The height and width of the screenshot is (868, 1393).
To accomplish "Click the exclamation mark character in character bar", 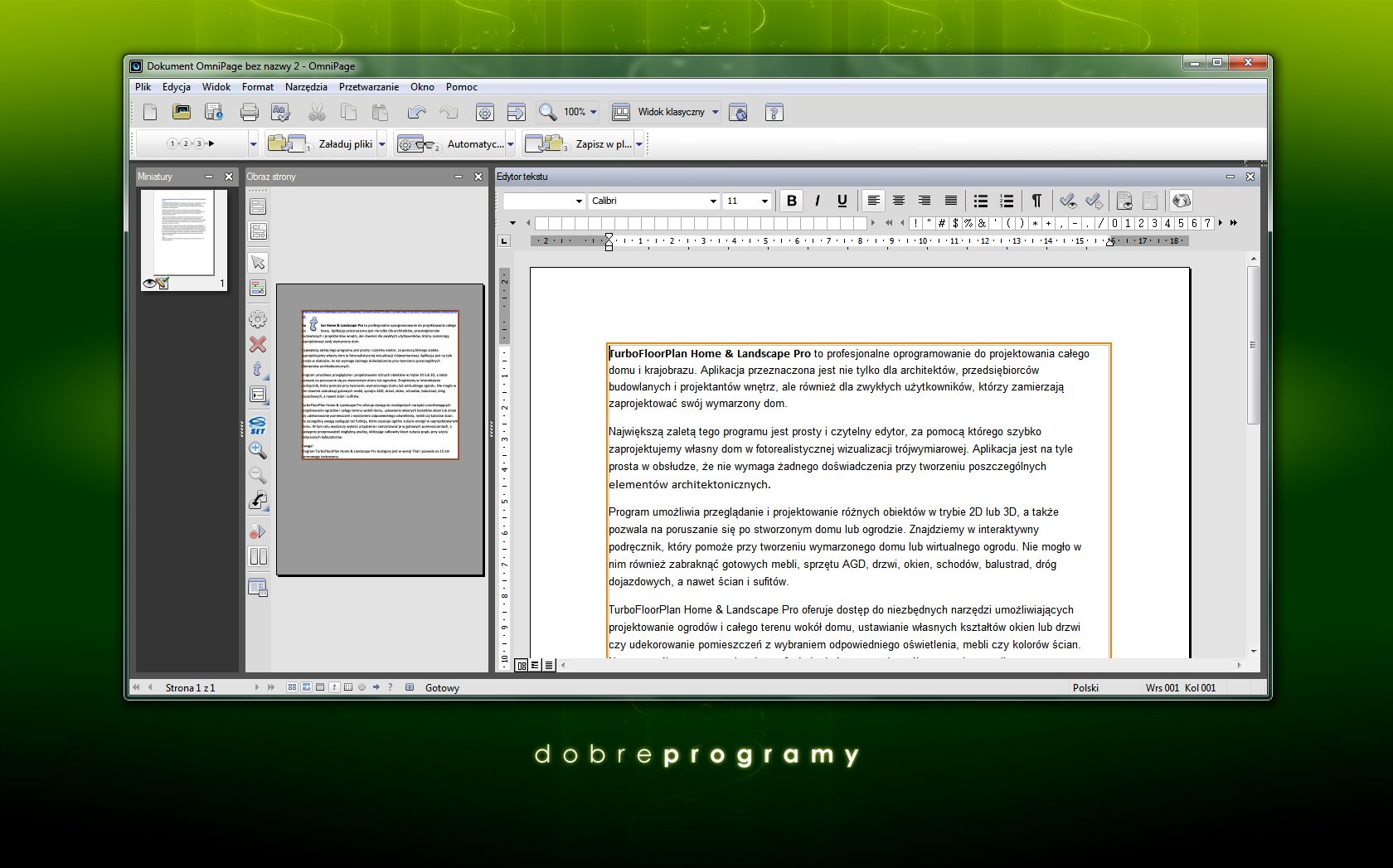I will tap(915, 223).
